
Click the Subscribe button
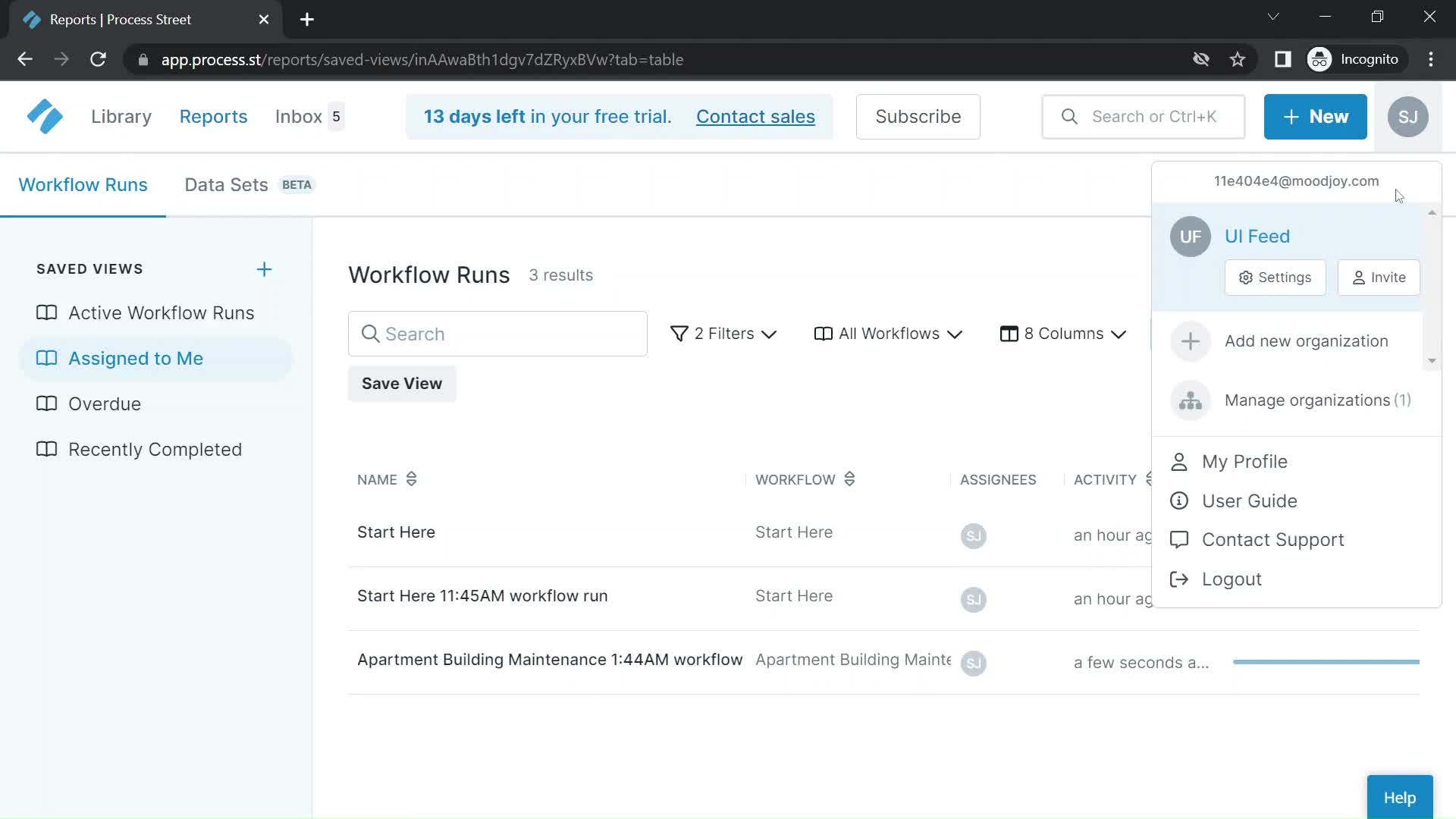(x=918, y=116)
